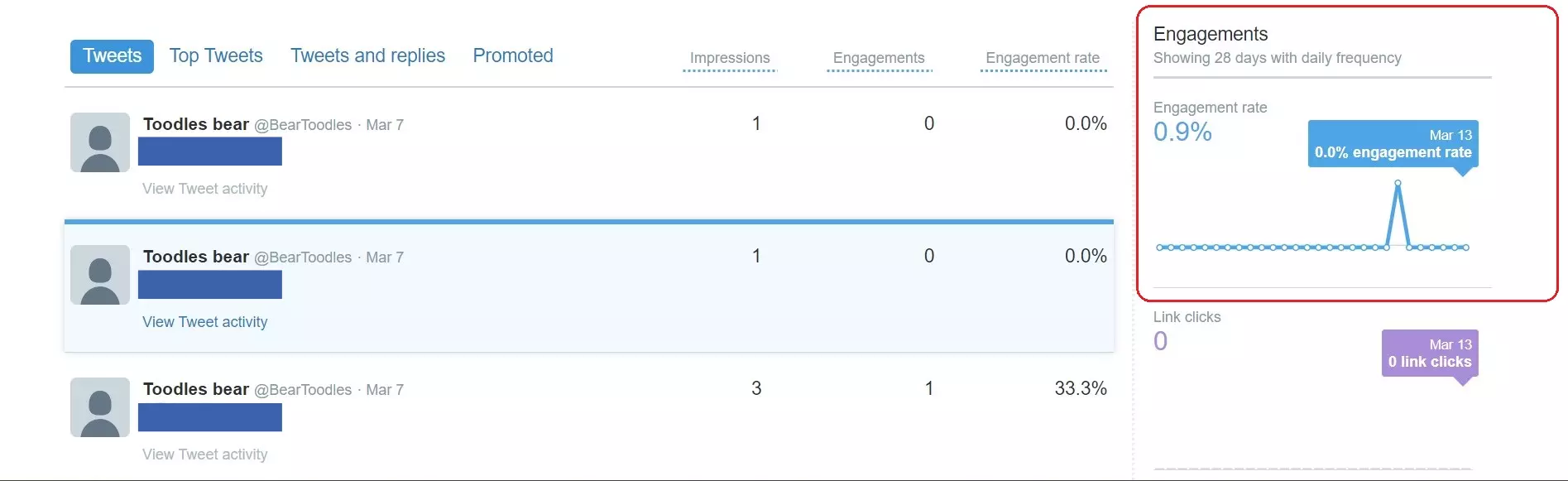Click the @BearToodles handle on first tweet
1568x481 pixels.
[303, 125]
